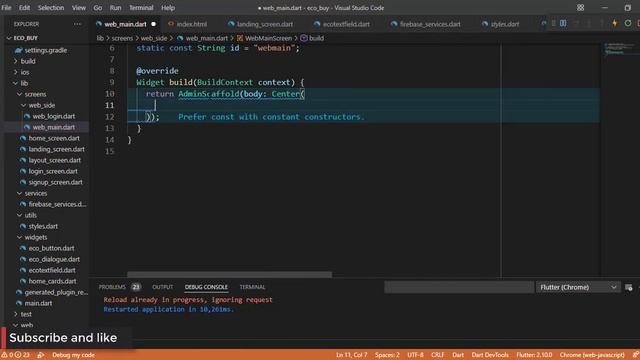Select web_main.dart in explorer tree

53,127
